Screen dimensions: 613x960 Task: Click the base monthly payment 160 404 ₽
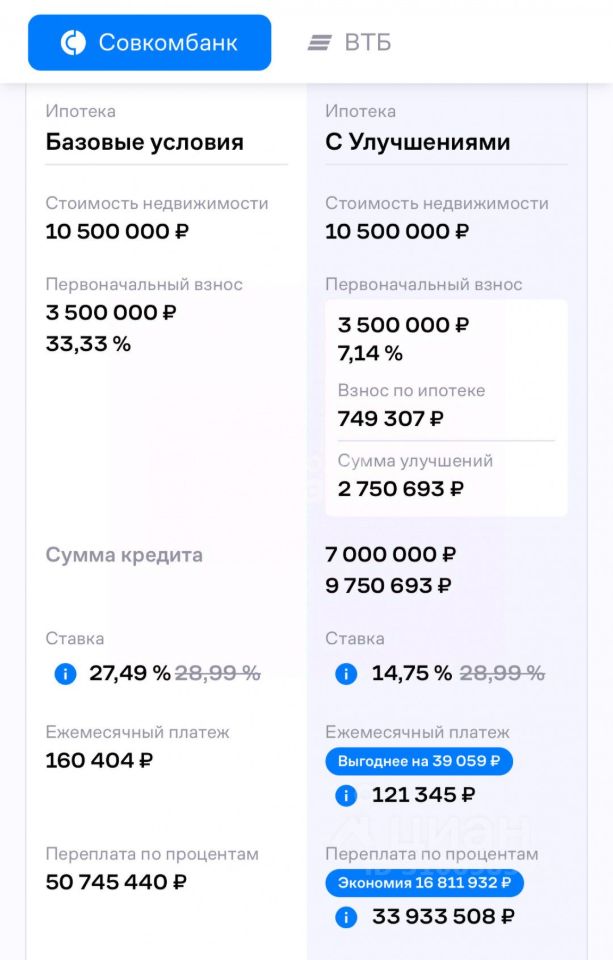tap(99, 760)
